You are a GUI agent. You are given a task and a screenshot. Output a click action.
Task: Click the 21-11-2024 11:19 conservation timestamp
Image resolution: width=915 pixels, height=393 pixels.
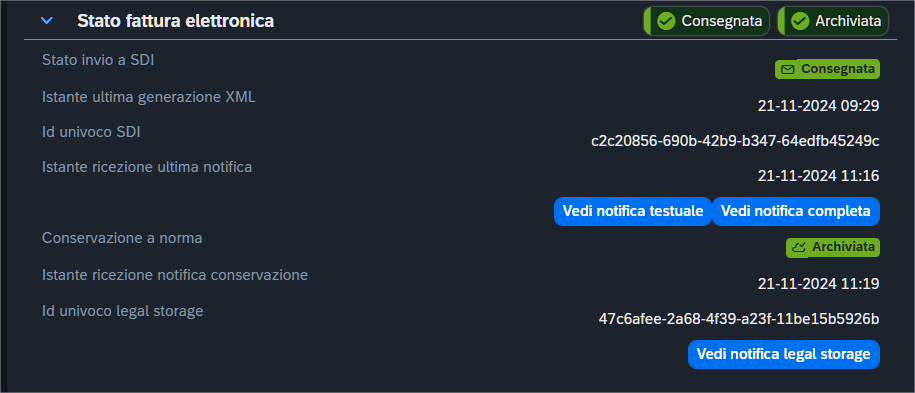[x=819, y=284]
